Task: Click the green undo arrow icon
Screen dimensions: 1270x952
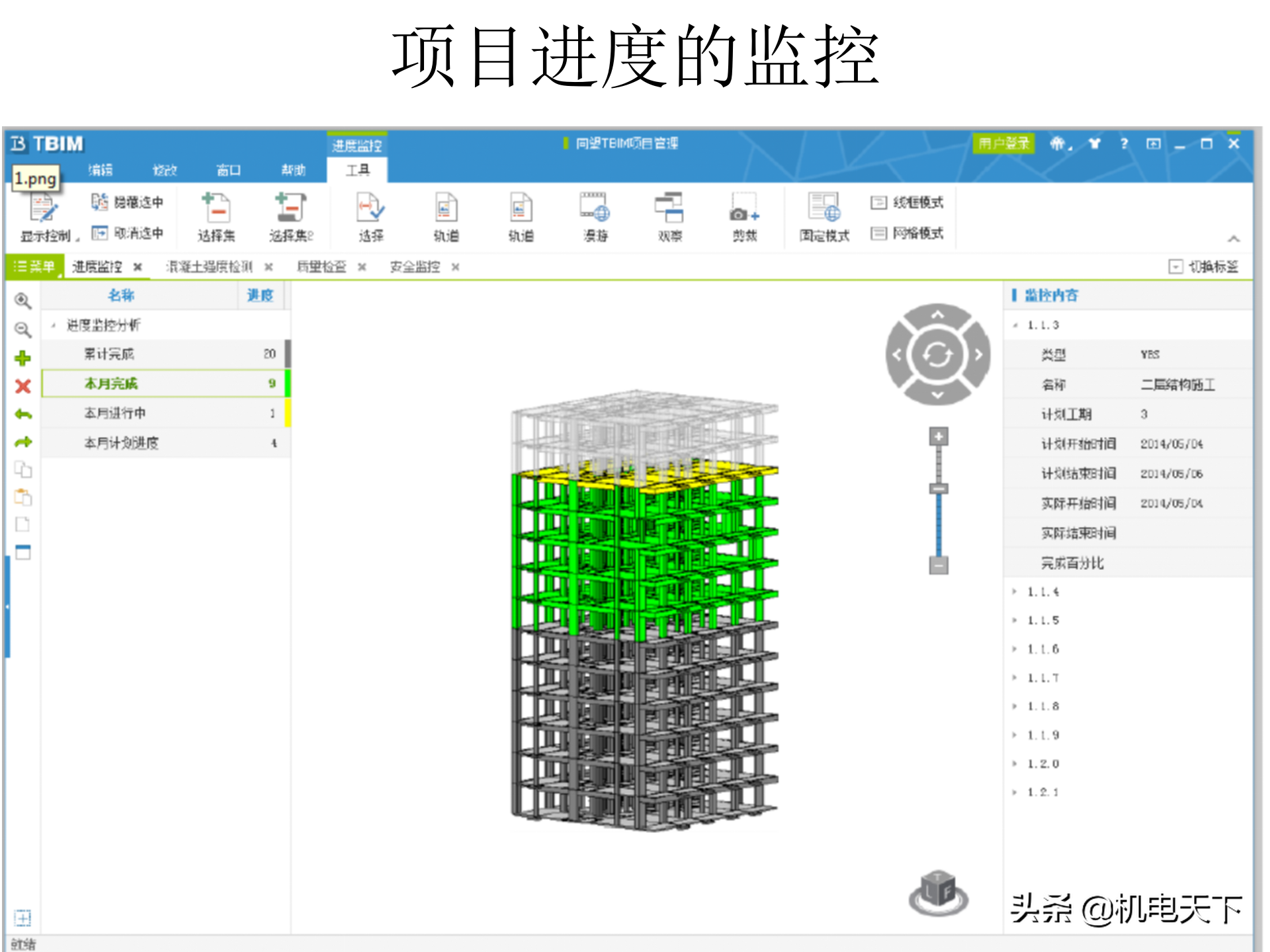Action: [22, 415]
